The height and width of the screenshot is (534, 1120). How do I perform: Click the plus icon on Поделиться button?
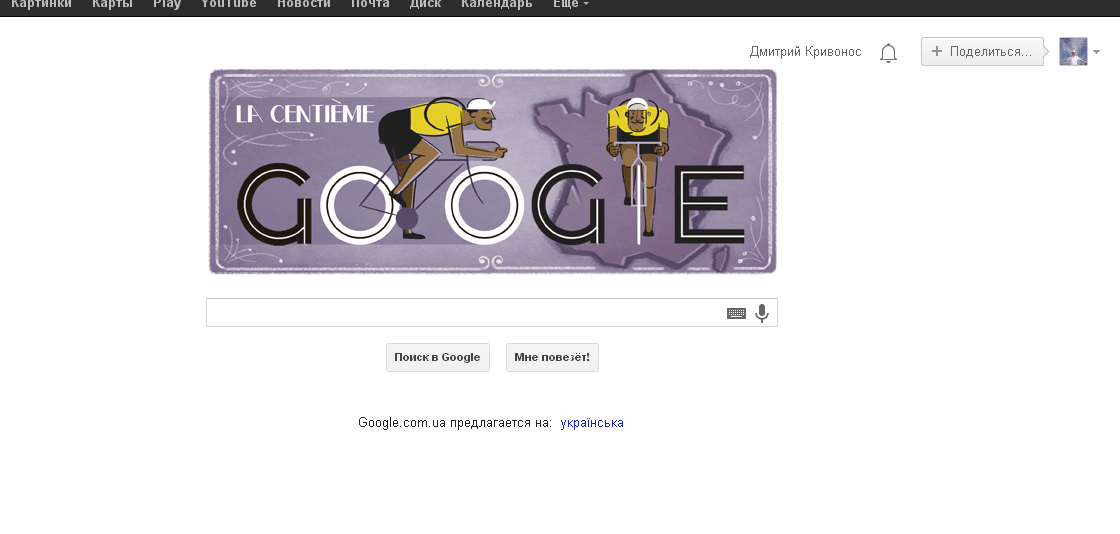coord(936,51)
